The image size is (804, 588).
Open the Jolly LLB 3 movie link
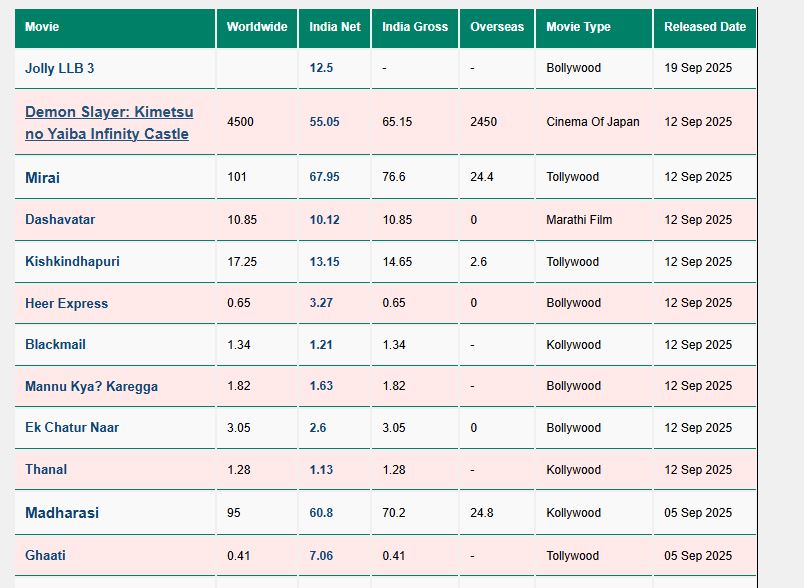pos(59,68)
